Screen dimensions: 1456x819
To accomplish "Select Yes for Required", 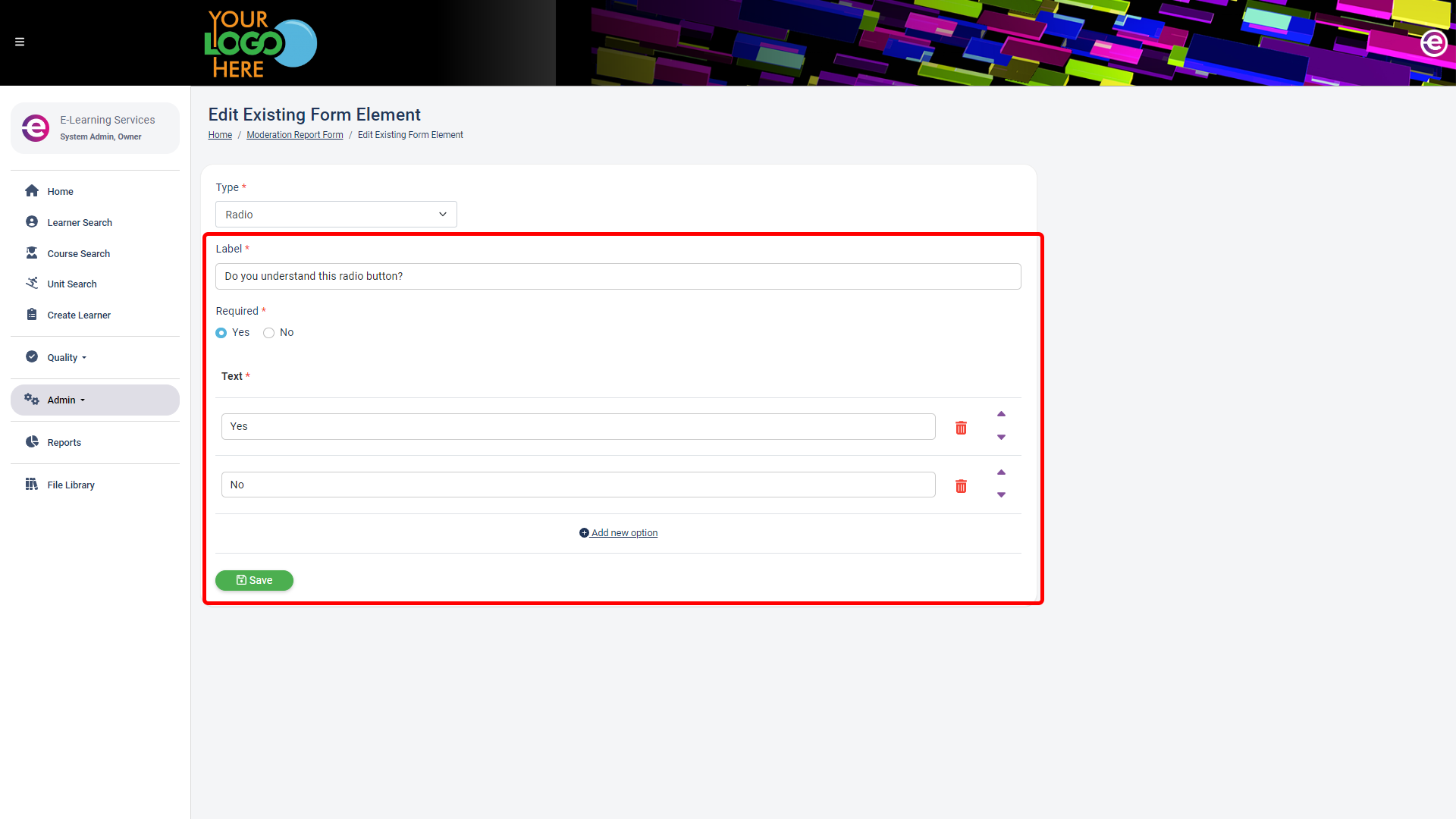I will pyautogui.click(x=221, y=333).
